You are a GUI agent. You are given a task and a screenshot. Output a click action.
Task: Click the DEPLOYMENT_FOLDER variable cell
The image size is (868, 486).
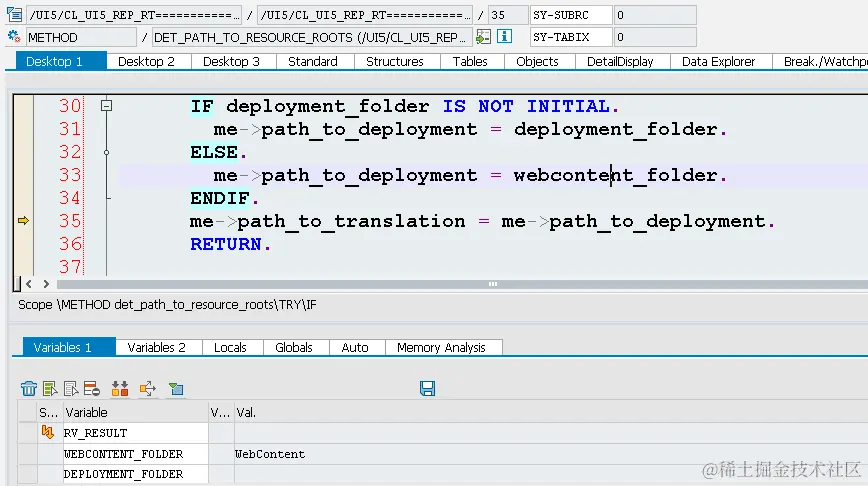click(x=136, y=474)
